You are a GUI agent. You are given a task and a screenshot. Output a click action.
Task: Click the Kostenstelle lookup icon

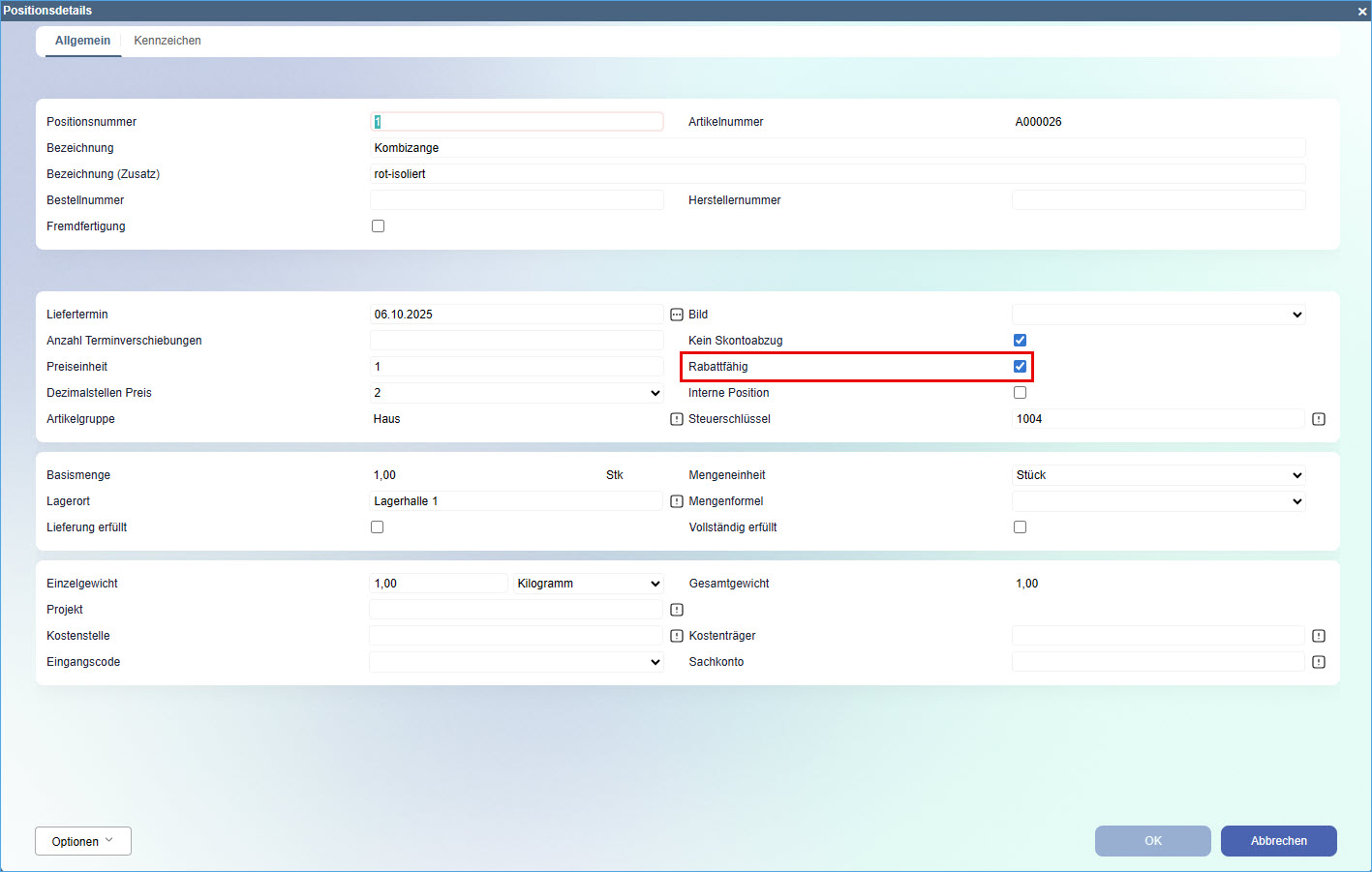click(x=677, y=636)
